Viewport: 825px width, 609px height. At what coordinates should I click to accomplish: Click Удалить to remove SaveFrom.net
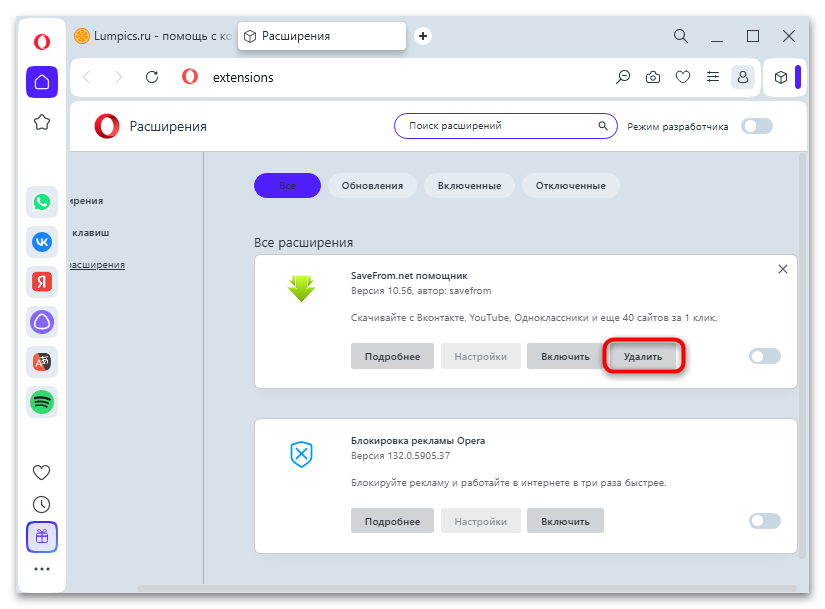coord(643,356)
